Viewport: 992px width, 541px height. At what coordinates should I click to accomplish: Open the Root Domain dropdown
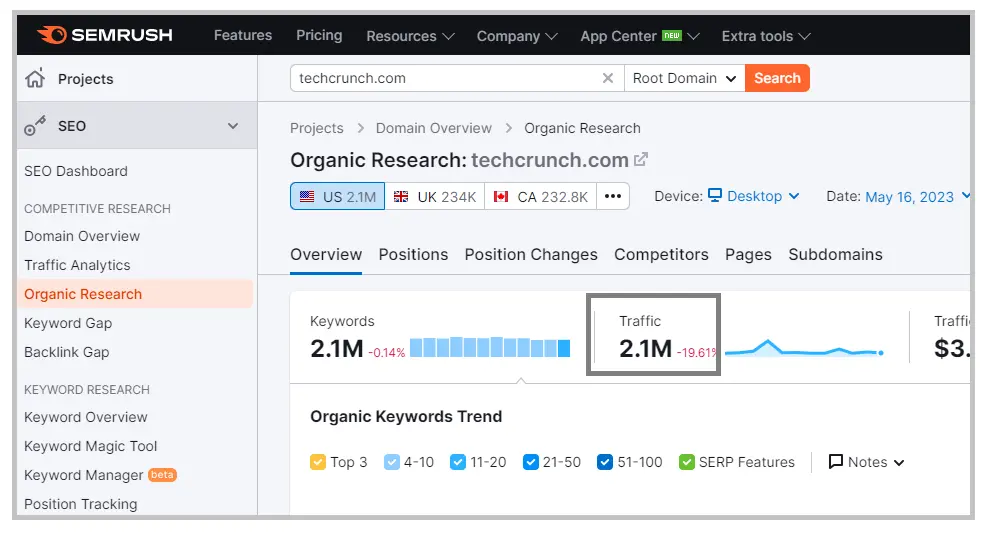pyautogui.click(x=685, y=78)
